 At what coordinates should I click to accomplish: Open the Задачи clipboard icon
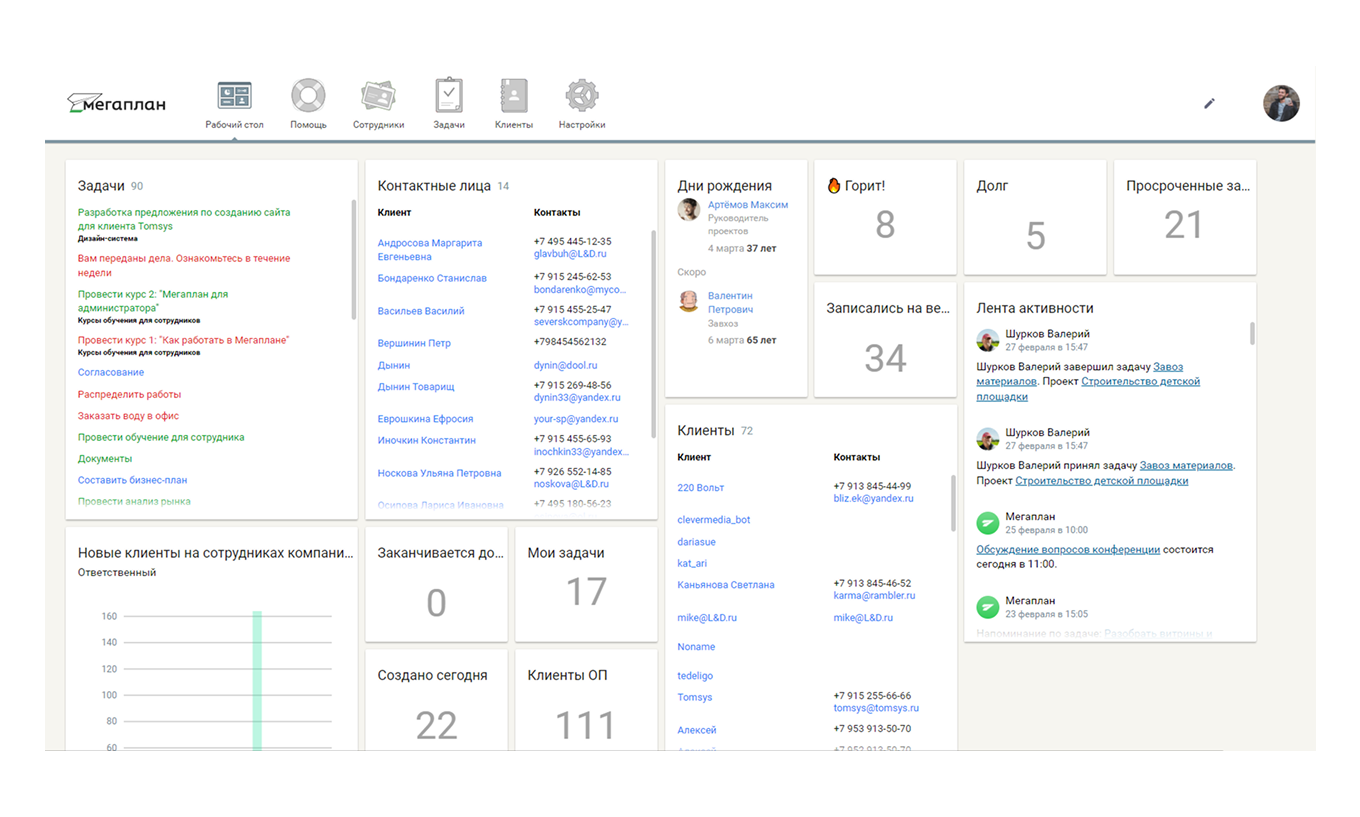coord(449,97)
